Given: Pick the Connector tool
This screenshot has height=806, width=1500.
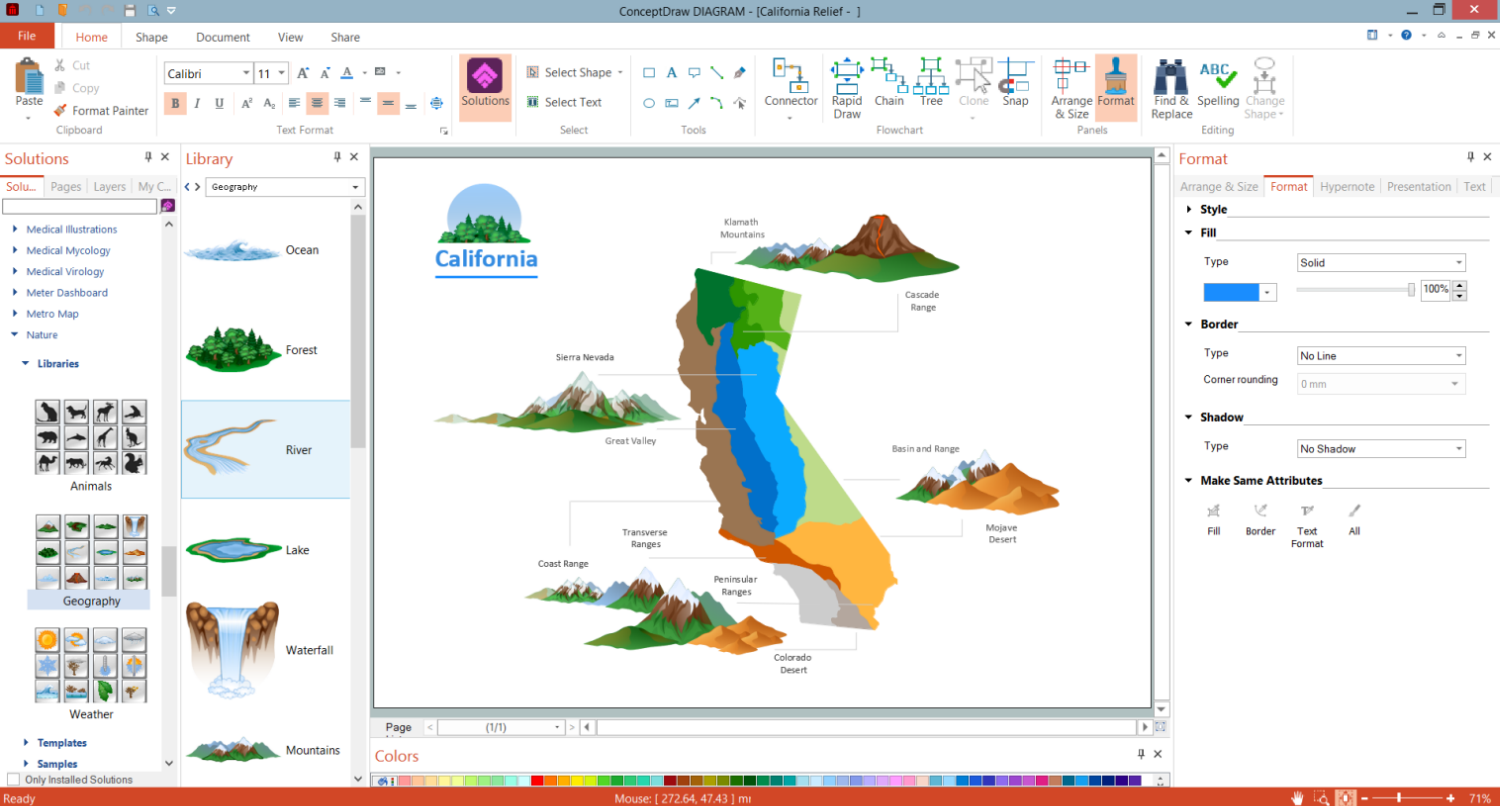Looking at the screenshot, I should (791, 88).
